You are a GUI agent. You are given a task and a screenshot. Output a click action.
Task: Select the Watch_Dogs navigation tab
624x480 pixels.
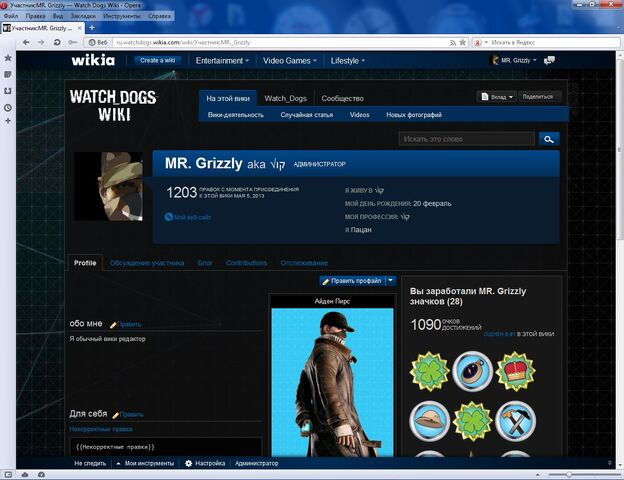click(285, 98)
